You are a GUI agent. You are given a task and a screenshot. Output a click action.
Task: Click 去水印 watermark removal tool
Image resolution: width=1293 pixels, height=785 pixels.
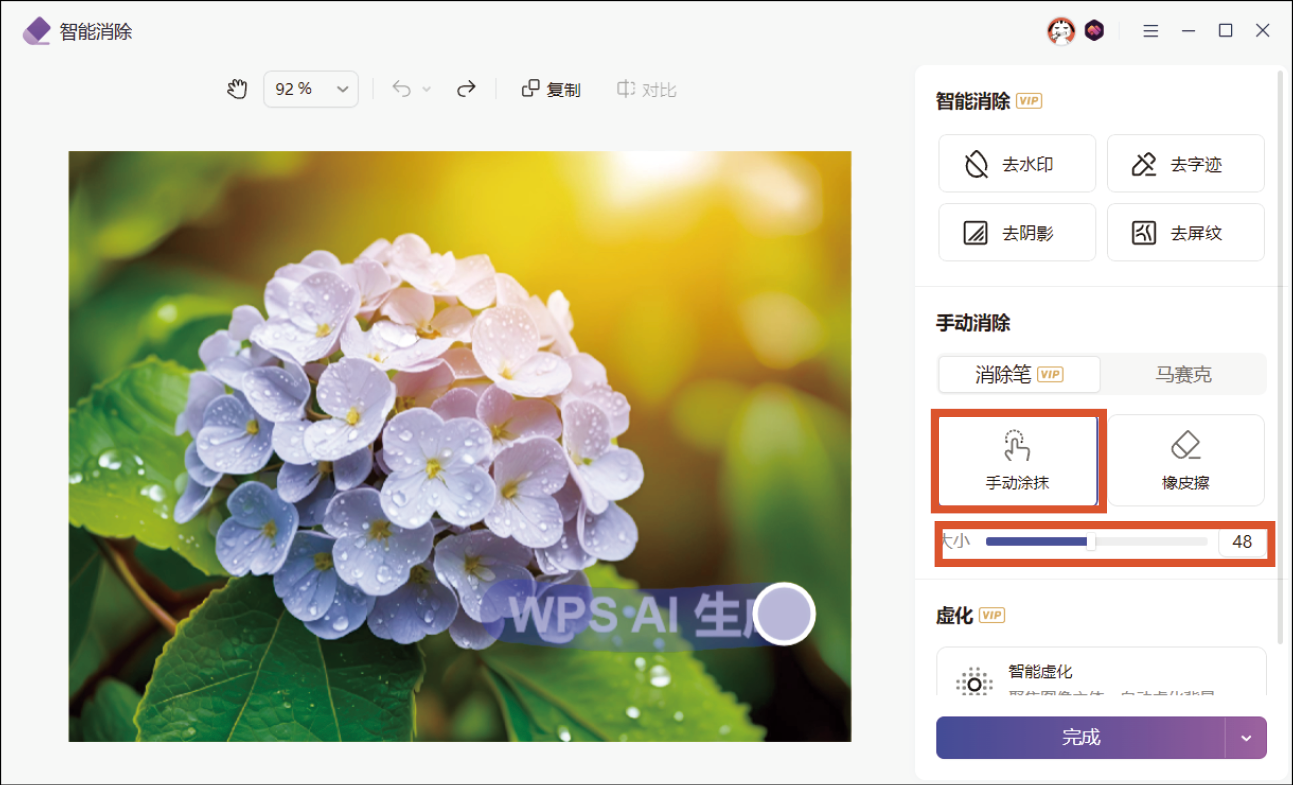[1016, 164]
